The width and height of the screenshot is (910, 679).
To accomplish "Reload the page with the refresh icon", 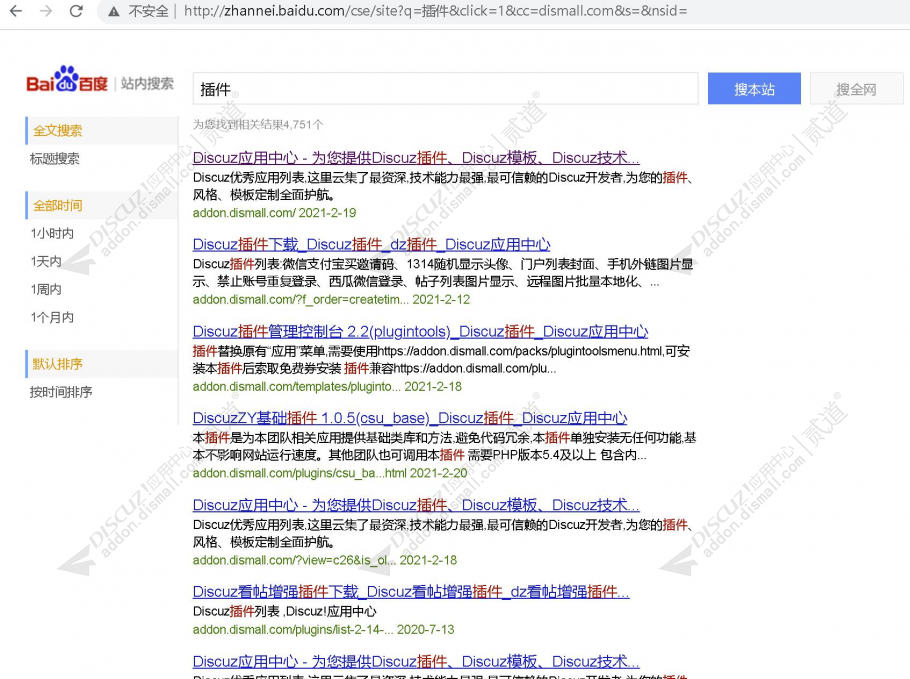I will click(x=76, y=11).
